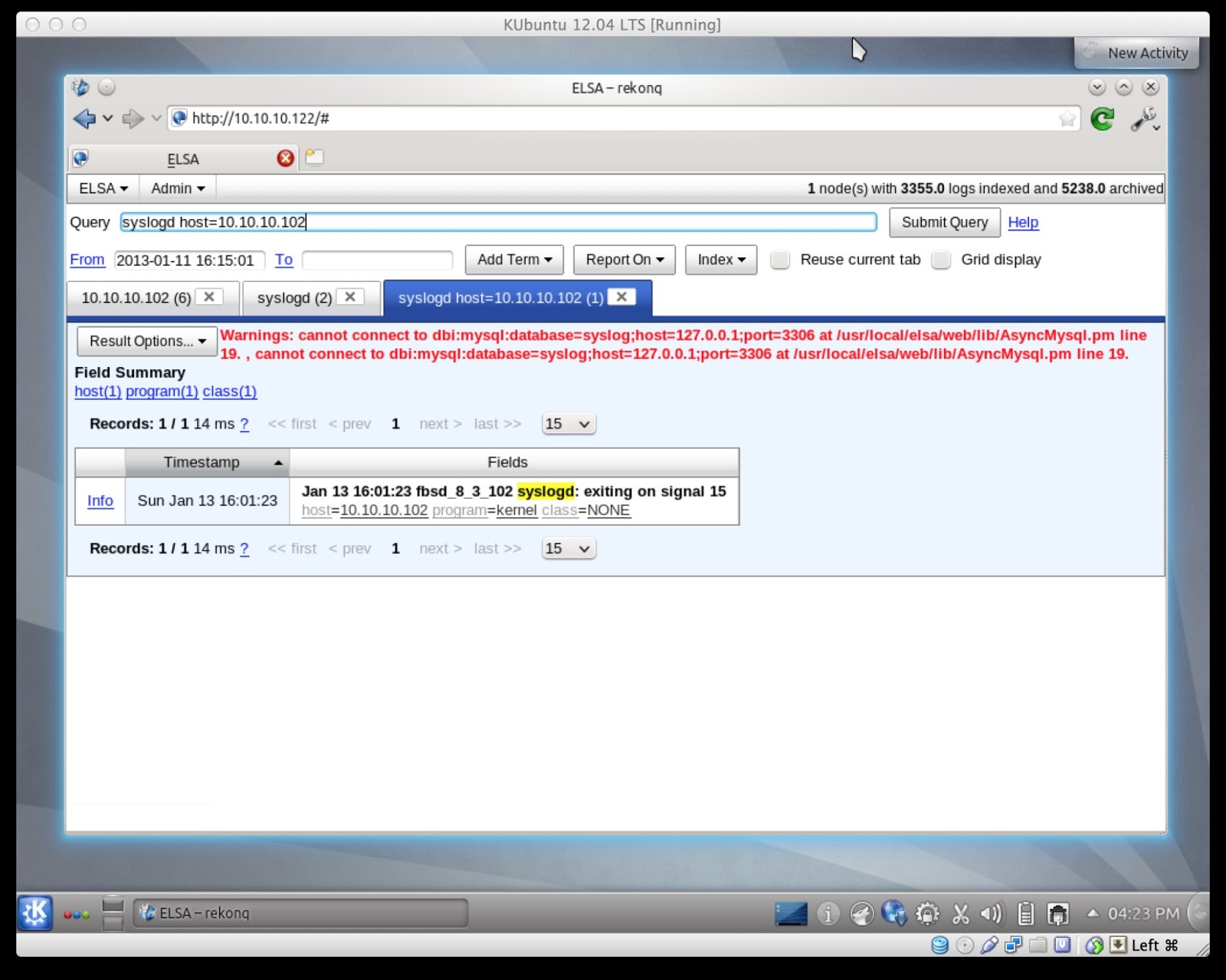Close the syslogd host=10.10.10.102 (1) tab
This screenshot has height=980, width=1226.
[x=621, y=297]
